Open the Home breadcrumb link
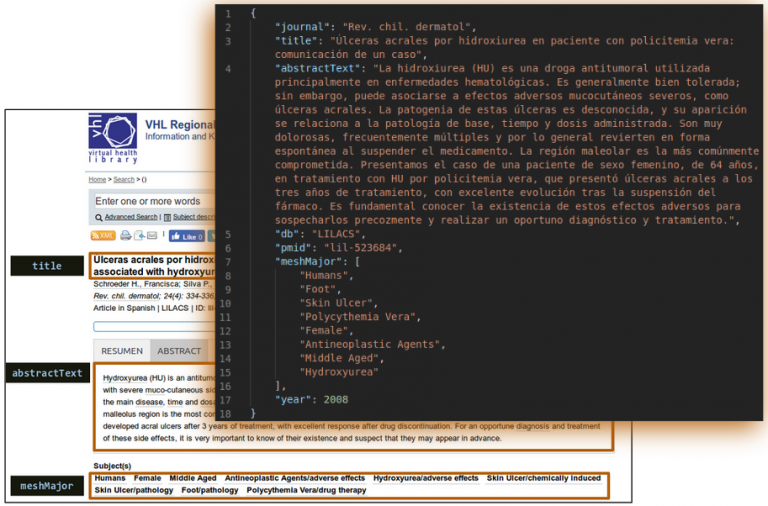This screenshot has height=506, width=768. [x=97, y=179]
